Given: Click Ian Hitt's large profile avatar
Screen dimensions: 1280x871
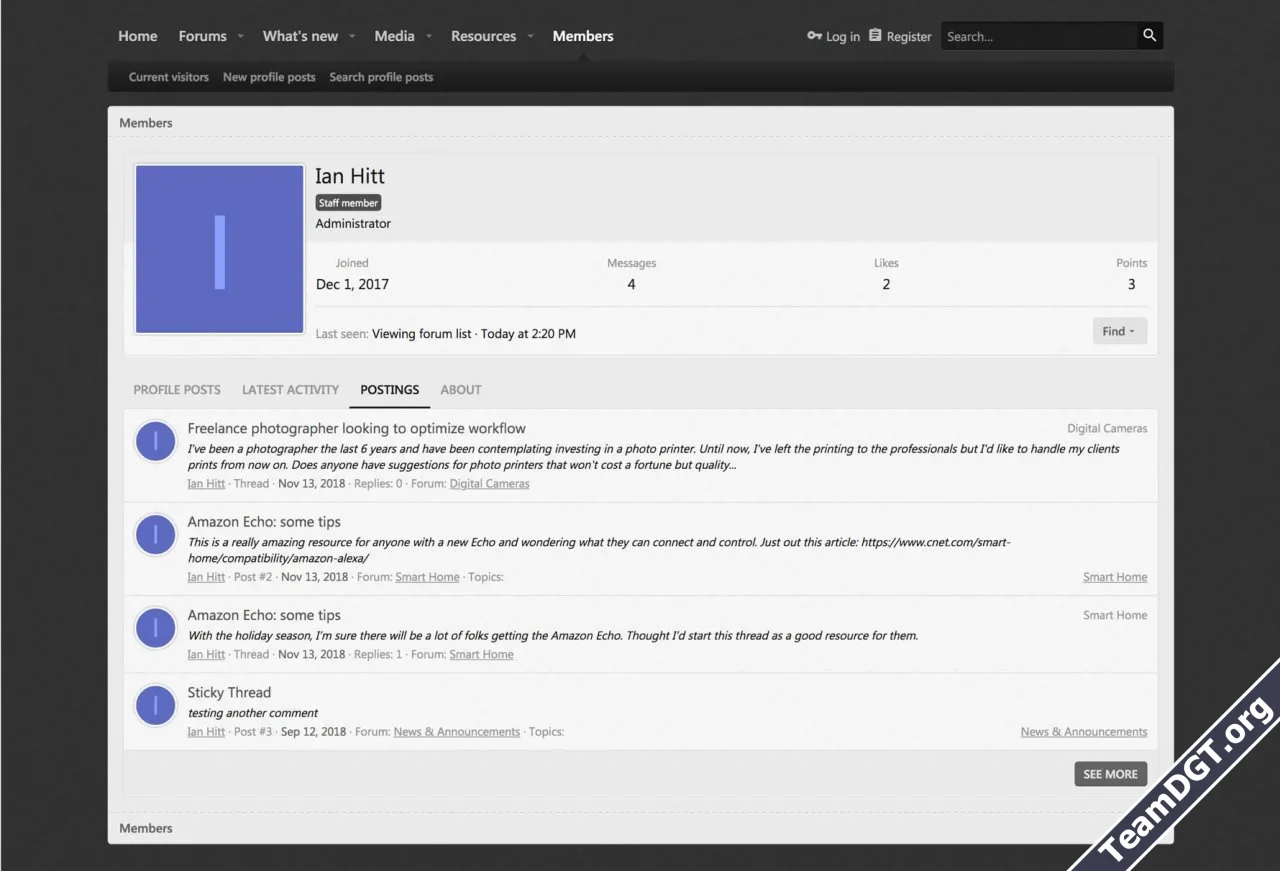Looking at the screenshot, I should [x=219, y=249].
